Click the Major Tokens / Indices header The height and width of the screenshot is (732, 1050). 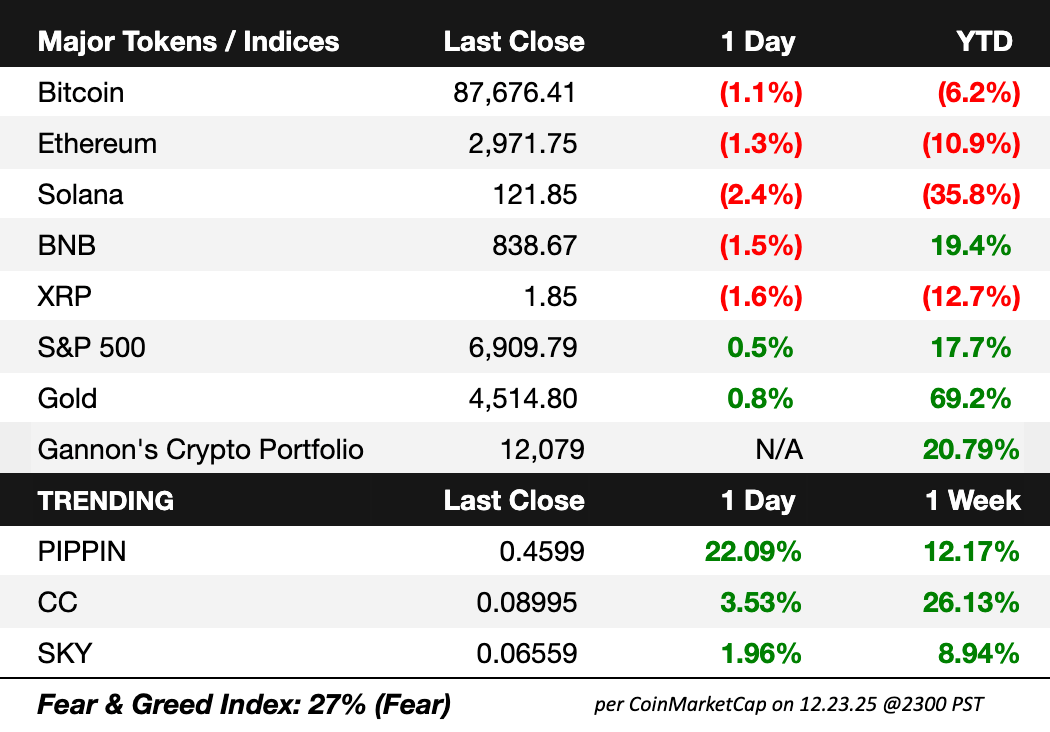[188, 42]
